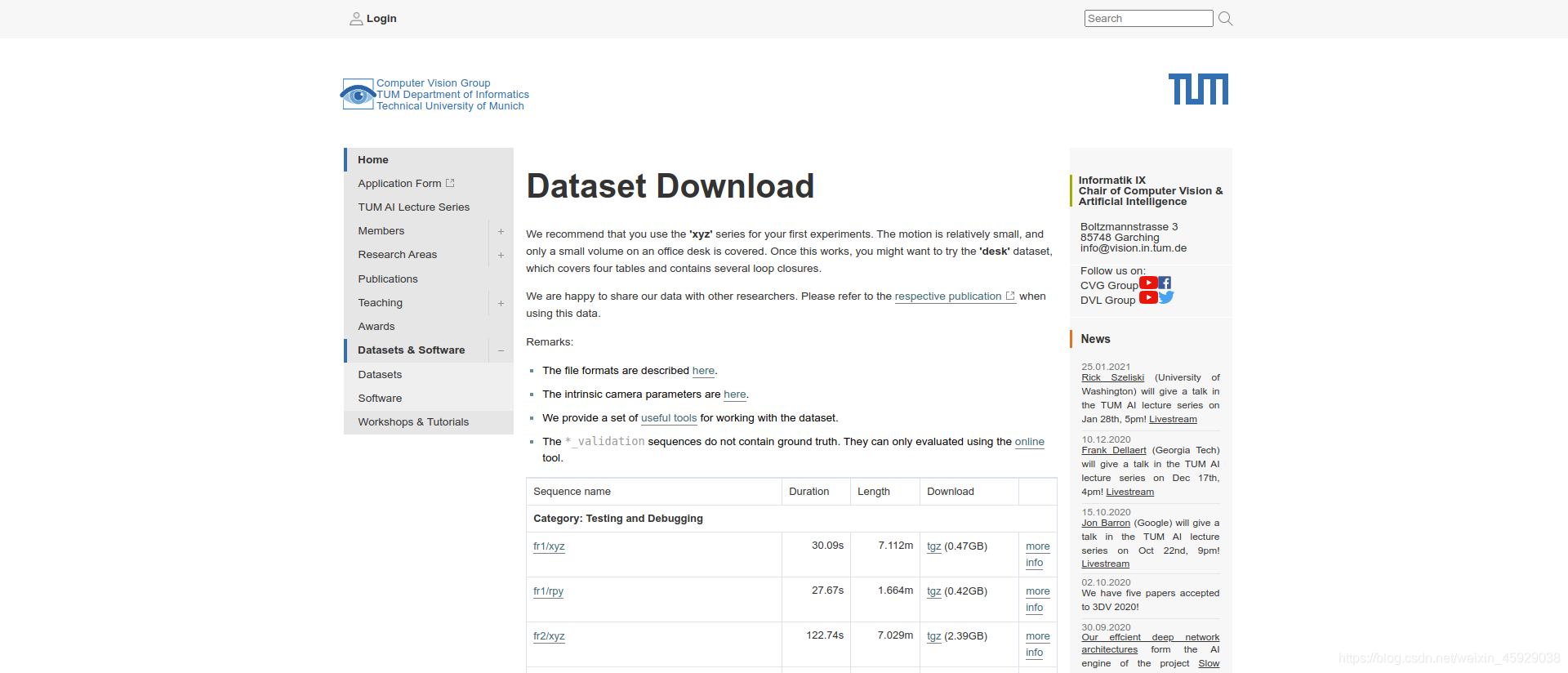Open 'Our efficient deep network architectures' link
The image size is (1568, 673).
[1150, 644]
